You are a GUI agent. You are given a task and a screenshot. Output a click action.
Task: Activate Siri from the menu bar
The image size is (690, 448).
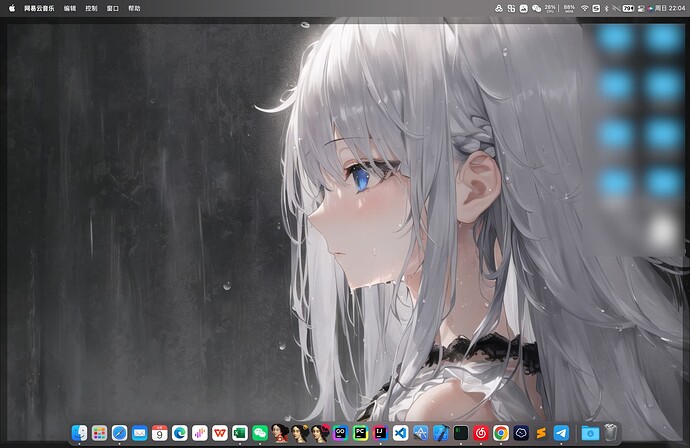(651, 8)
